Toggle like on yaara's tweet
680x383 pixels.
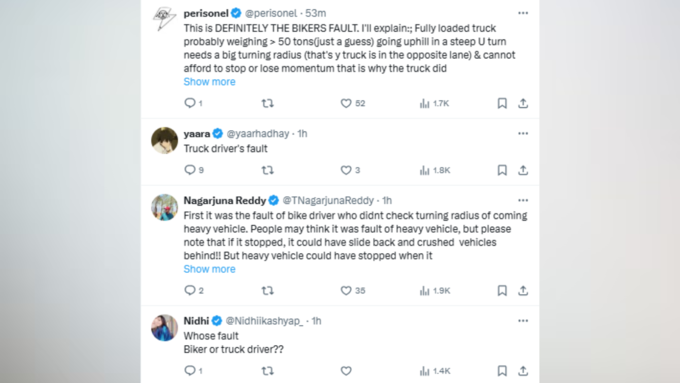346,170
